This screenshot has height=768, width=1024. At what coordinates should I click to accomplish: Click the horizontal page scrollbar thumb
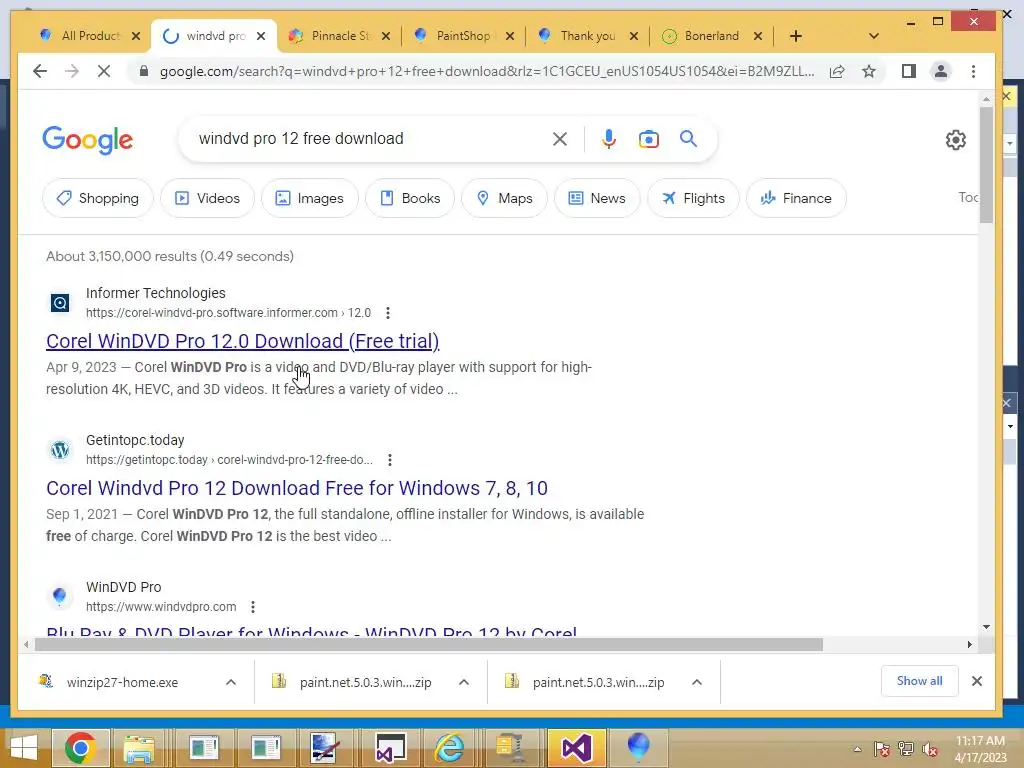click(x=428, y=645)
